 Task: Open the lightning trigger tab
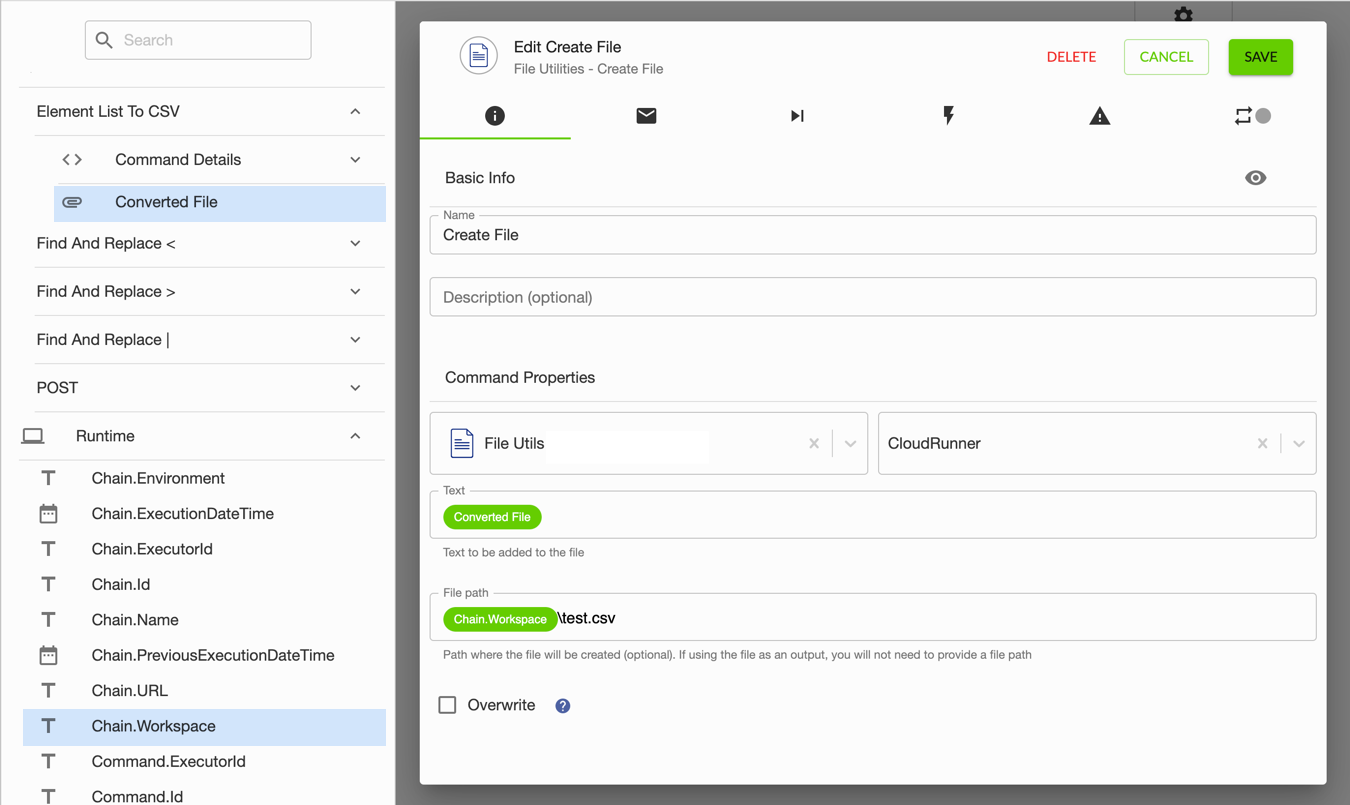point(947,115)
